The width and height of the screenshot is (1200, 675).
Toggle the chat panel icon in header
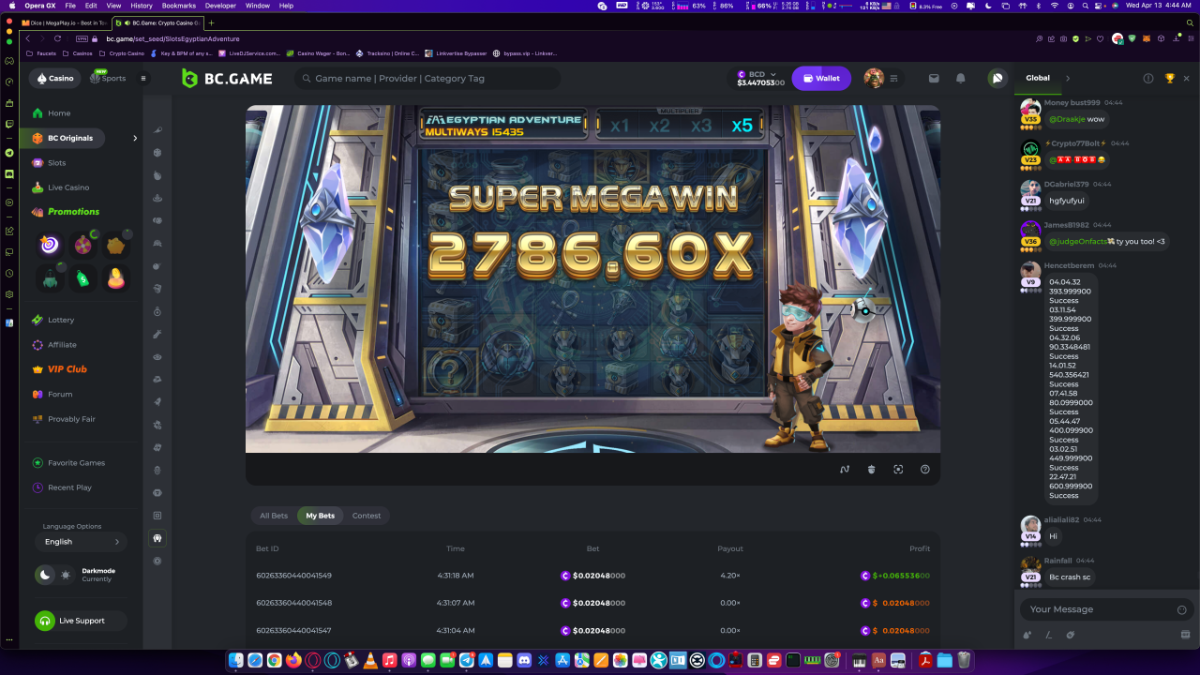pos(997,78)
